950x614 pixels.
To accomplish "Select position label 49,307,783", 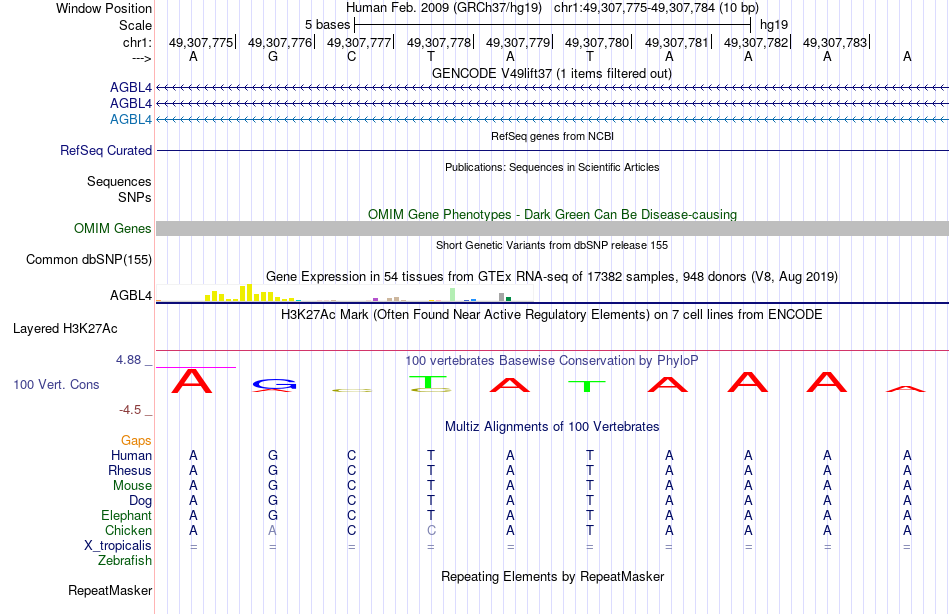I will point(835,42).
